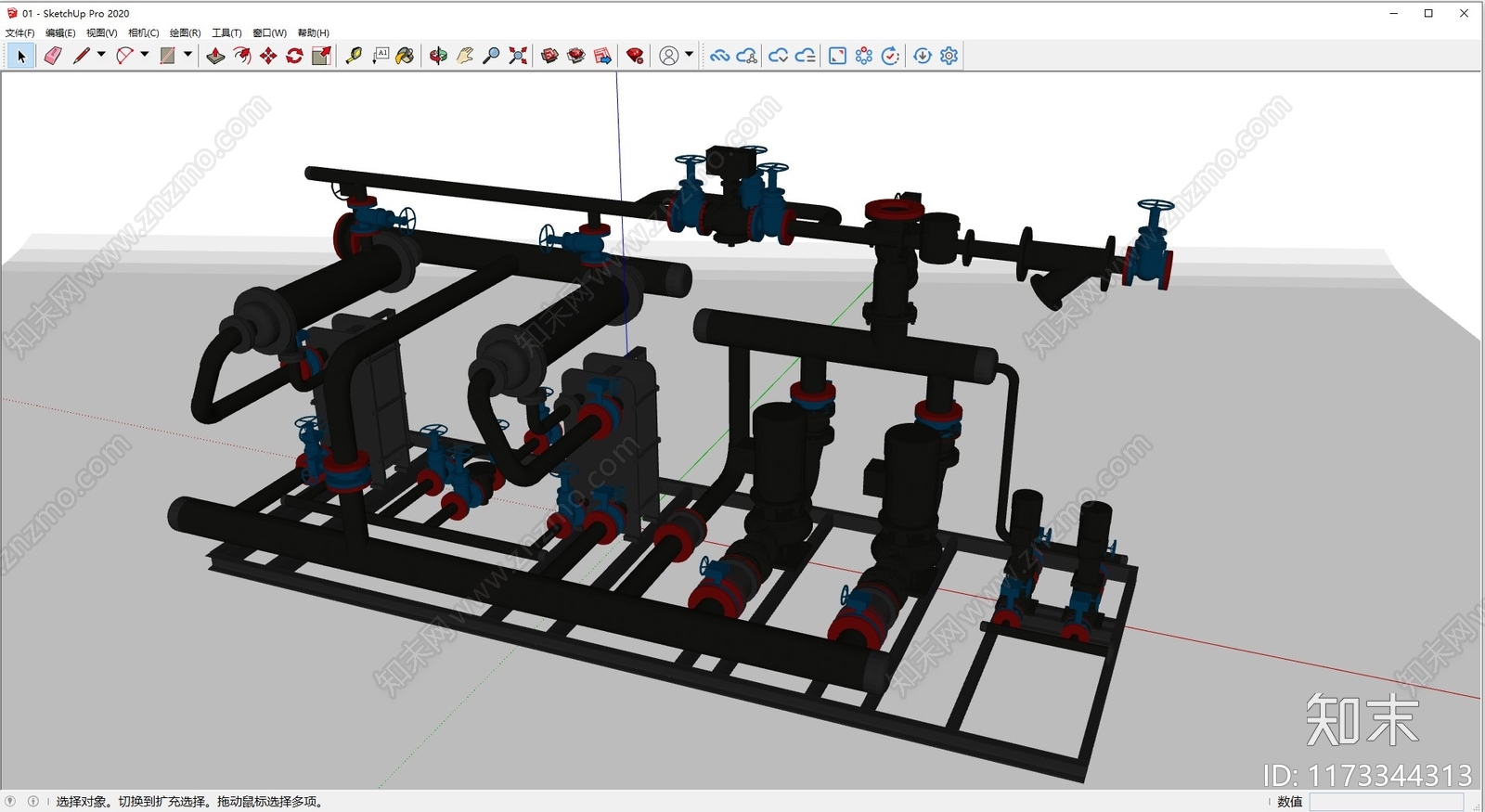Click the status bar geolocation icon
The width and height of the screenshot is (1485, 812).
click(11, 801)
